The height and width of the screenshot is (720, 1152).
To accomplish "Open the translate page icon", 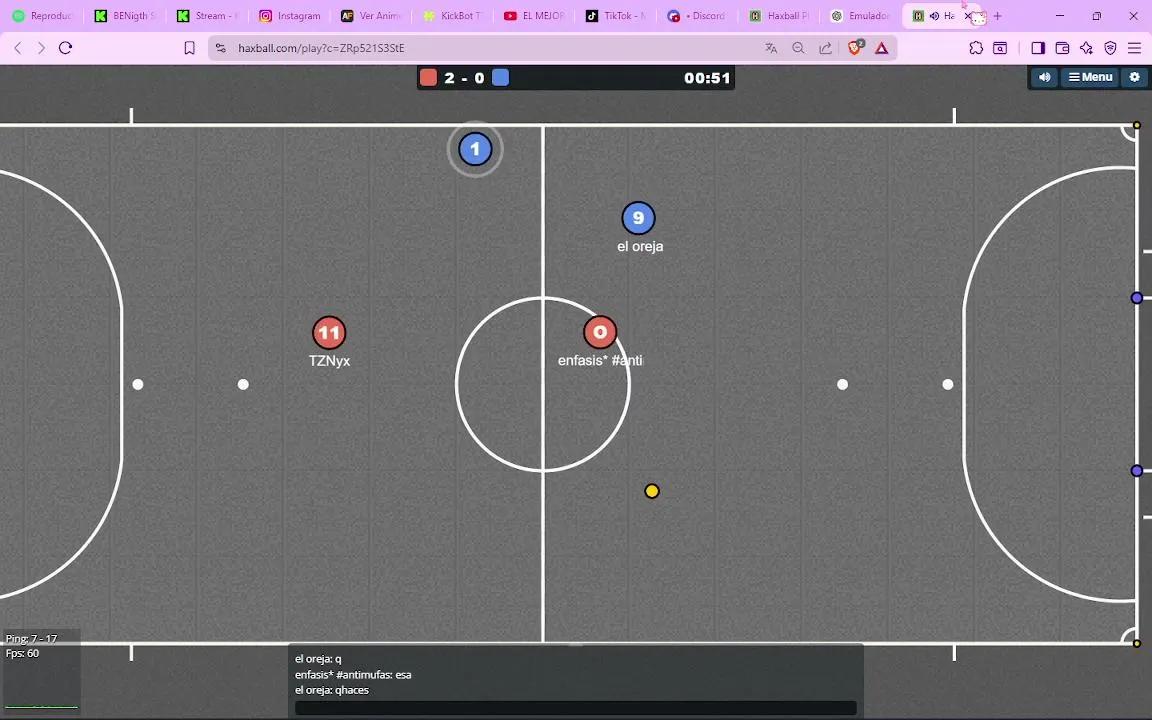I will pyautogui.click(x=771, y=48).
